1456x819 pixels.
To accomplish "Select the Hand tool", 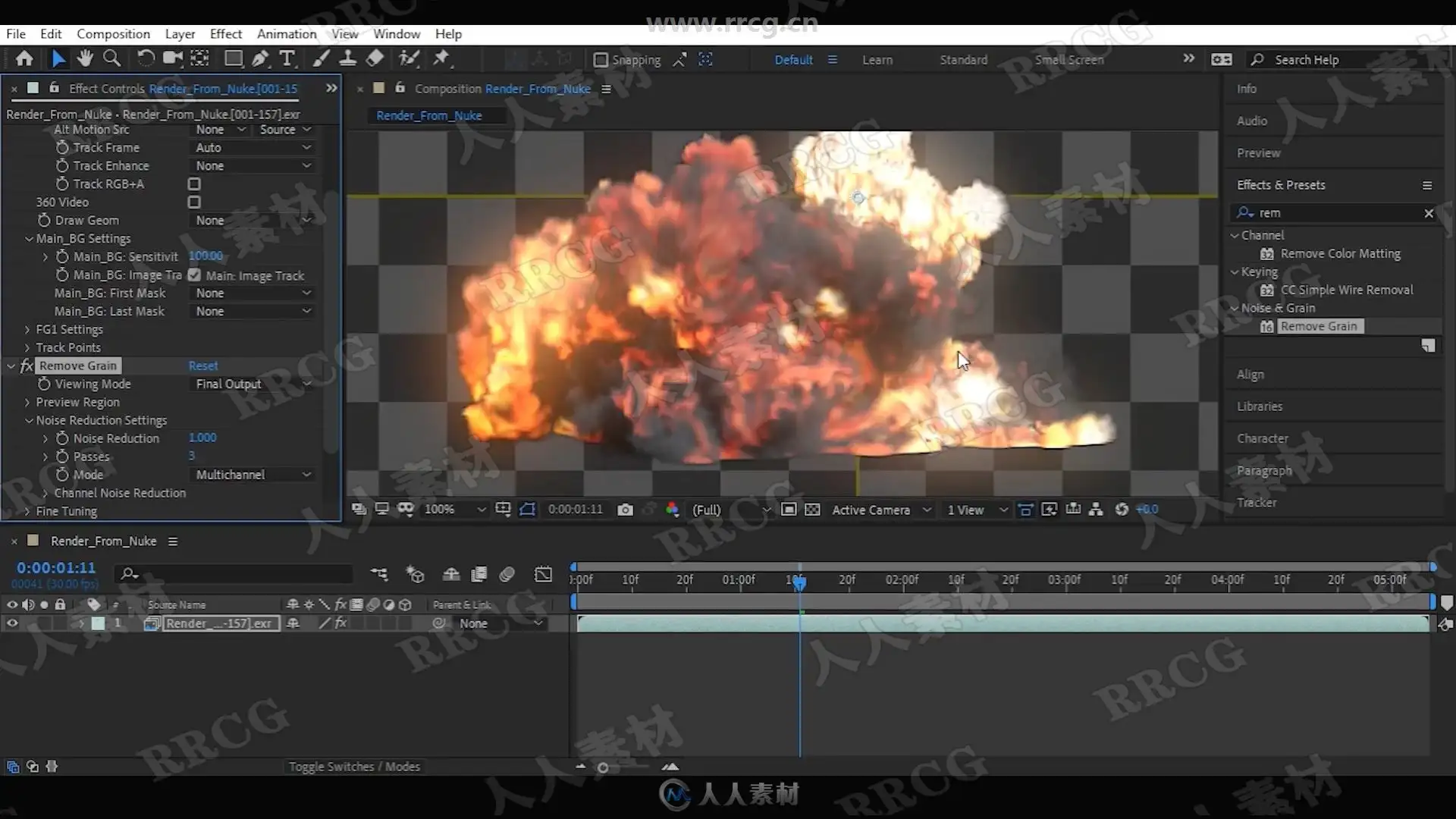I will pos(85,58).
